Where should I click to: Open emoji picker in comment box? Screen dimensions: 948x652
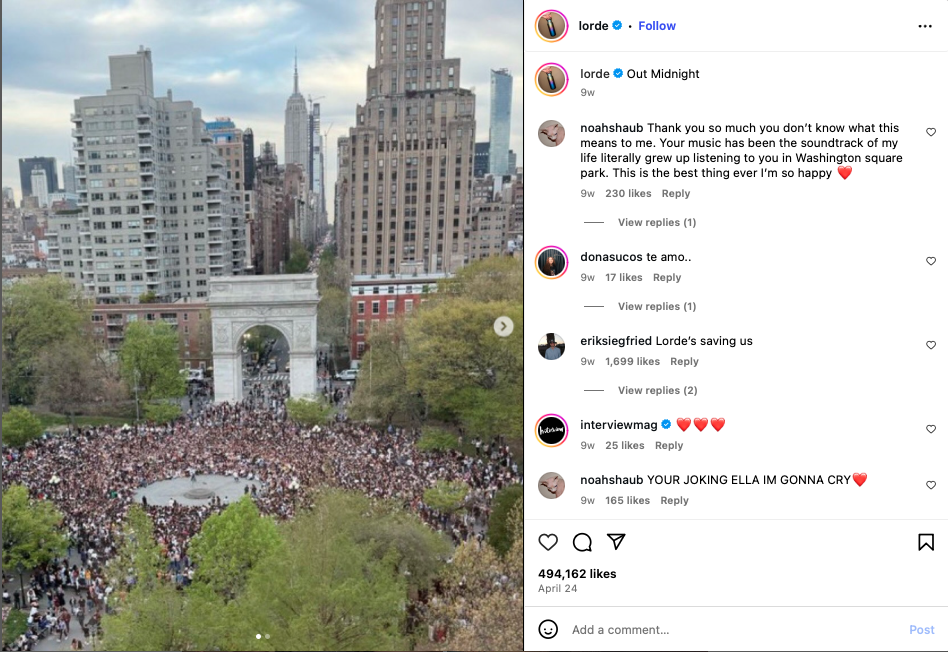click(548, 629)
